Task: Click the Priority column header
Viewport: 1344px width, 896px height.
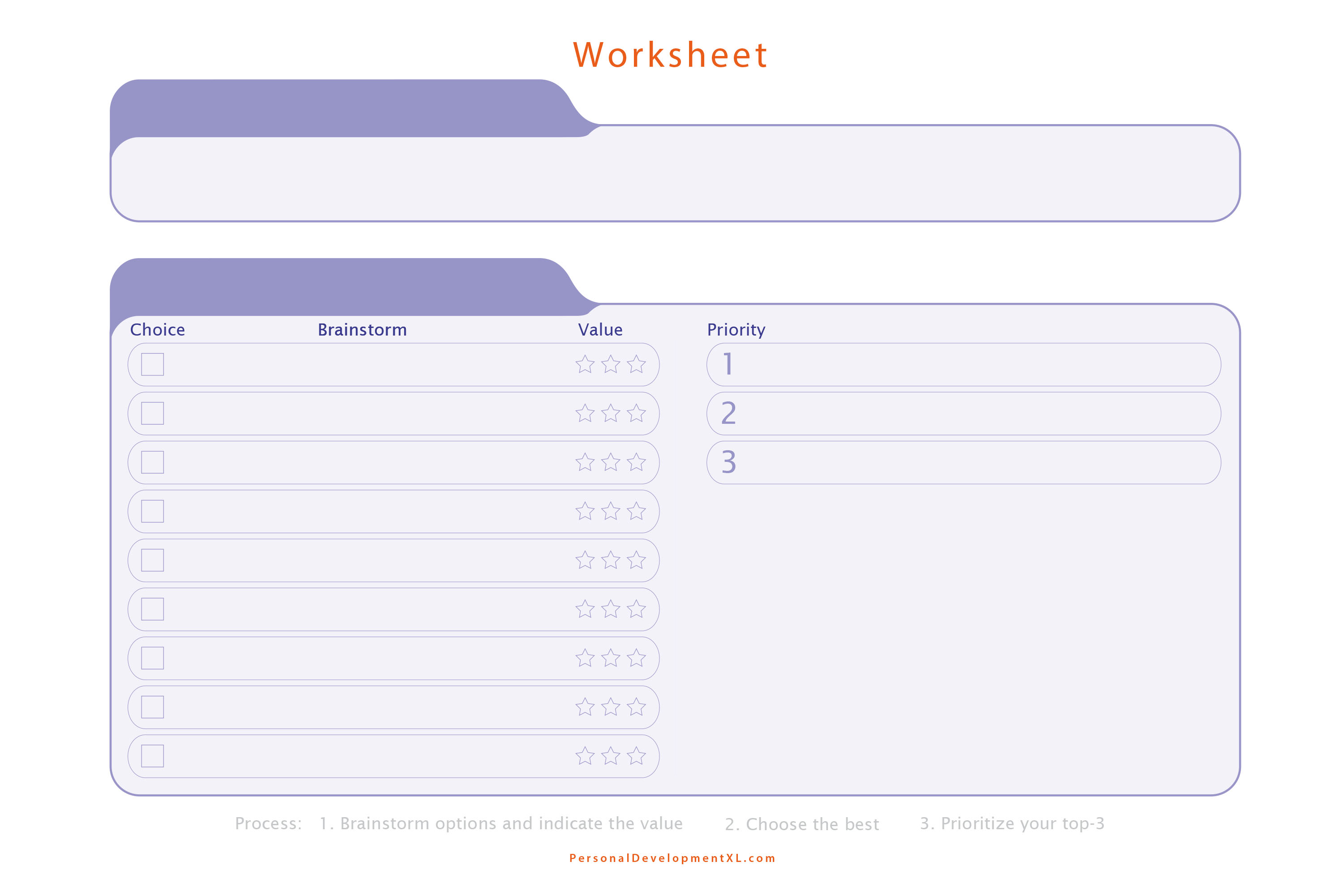Action: (x=736, y=330)
